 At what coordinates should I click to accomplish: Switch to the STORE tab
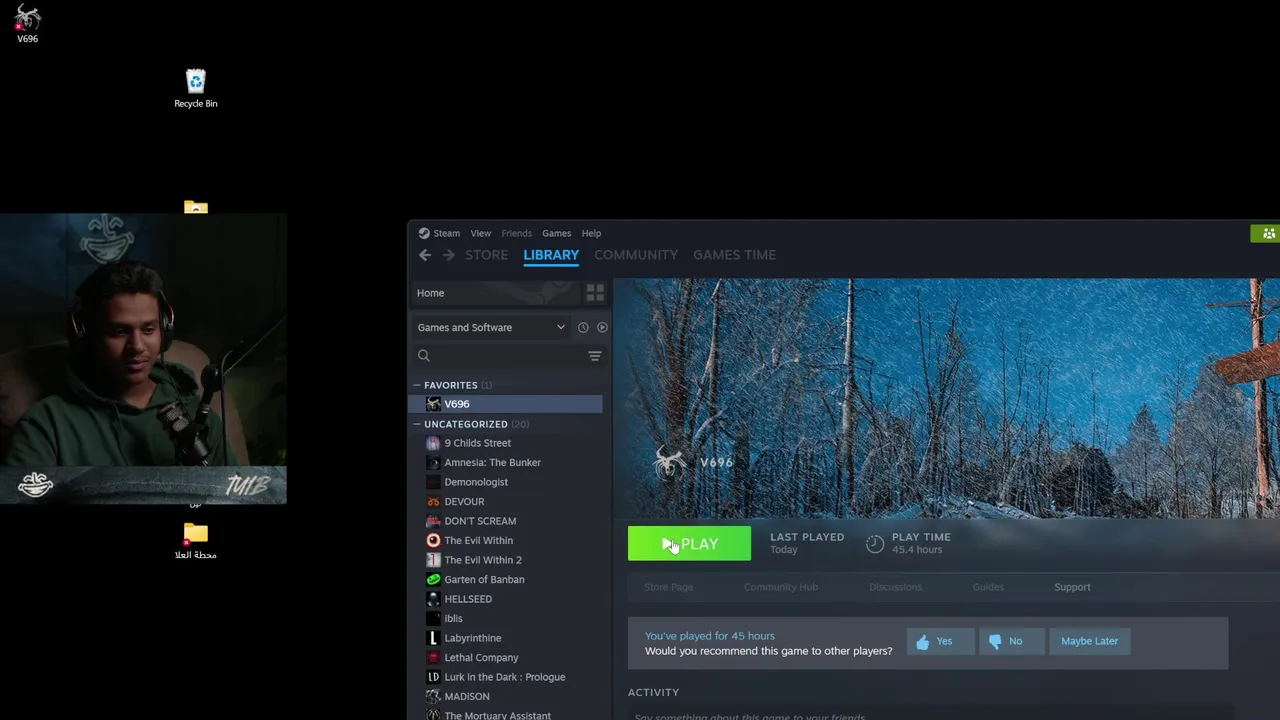click(x=486, y=255)
